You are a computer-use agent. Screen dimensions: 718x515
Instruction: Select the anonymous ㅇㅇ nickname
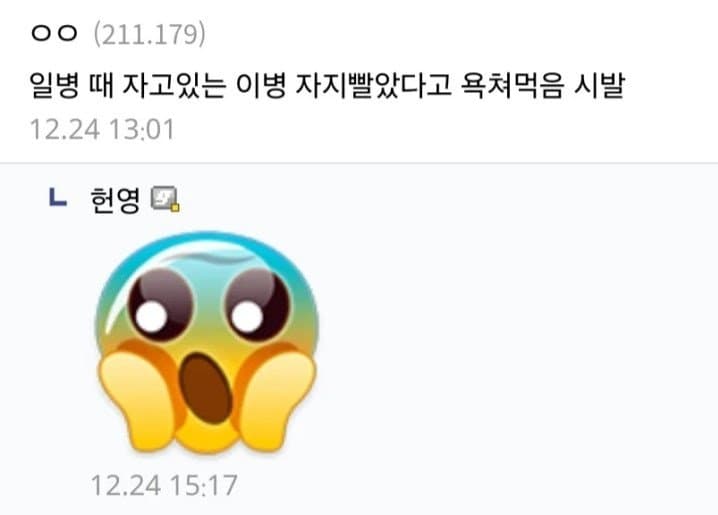pos(54,33)
